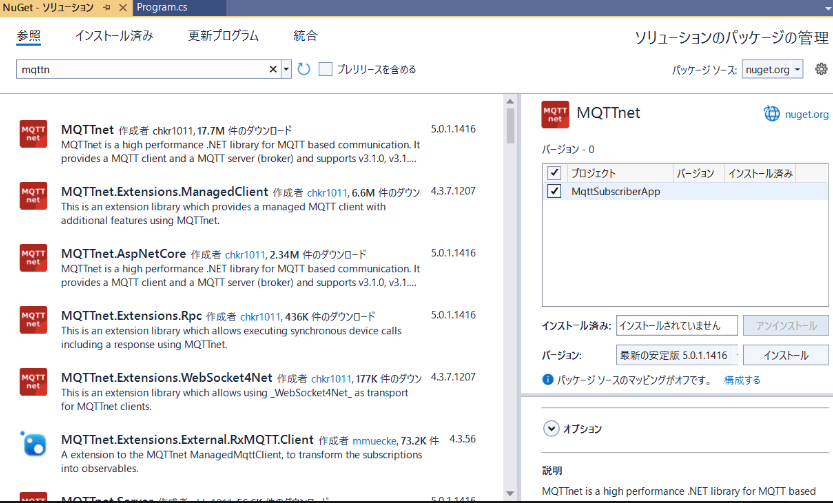The height and width of the screenshot is (503, 833).
Task: Open the nuget.org package source dropdown
Action: pyautogui.click(x=772, y=70)
